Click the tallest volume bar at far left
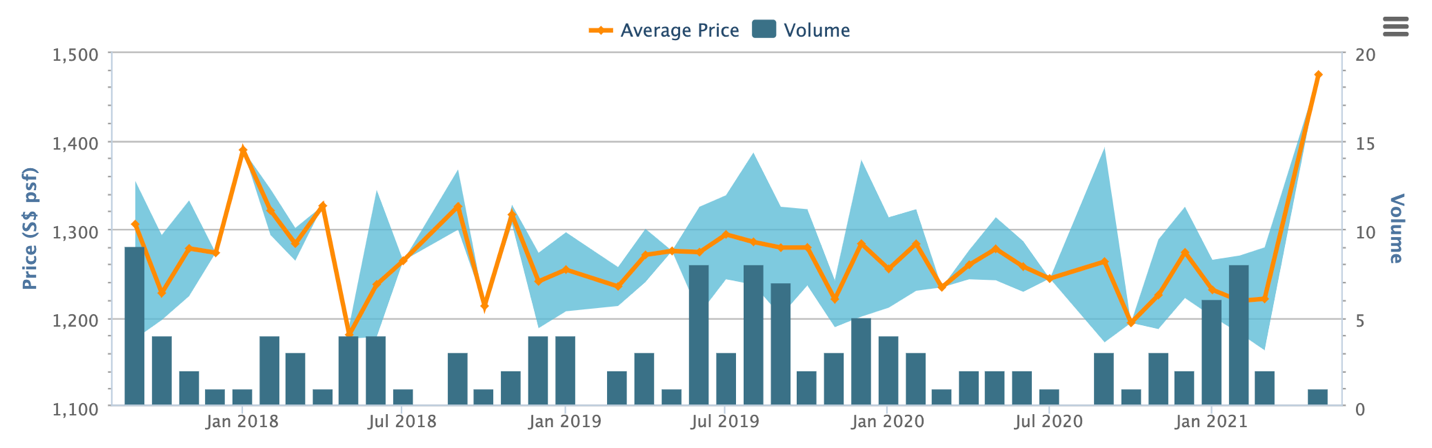Image resolution: width=1432 pixels, height=448 pixels. [x=135, y=325]
